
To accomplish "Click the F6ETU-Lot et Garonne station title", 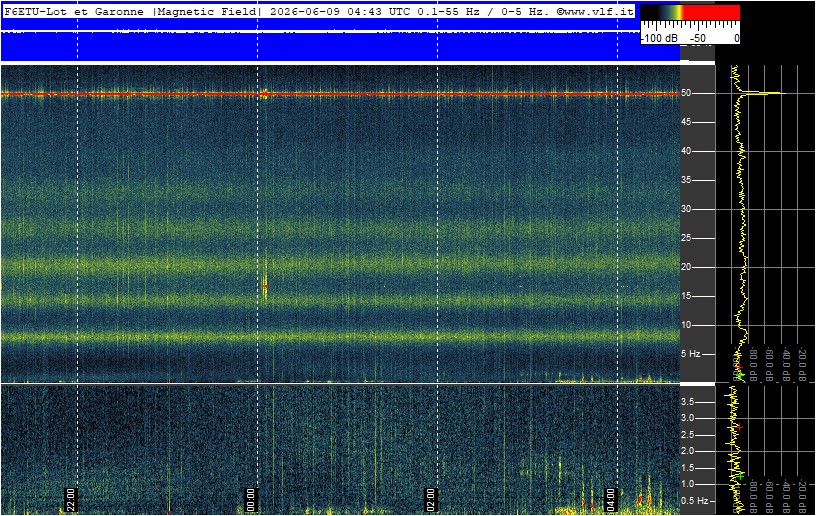I will tap(74, 11).
